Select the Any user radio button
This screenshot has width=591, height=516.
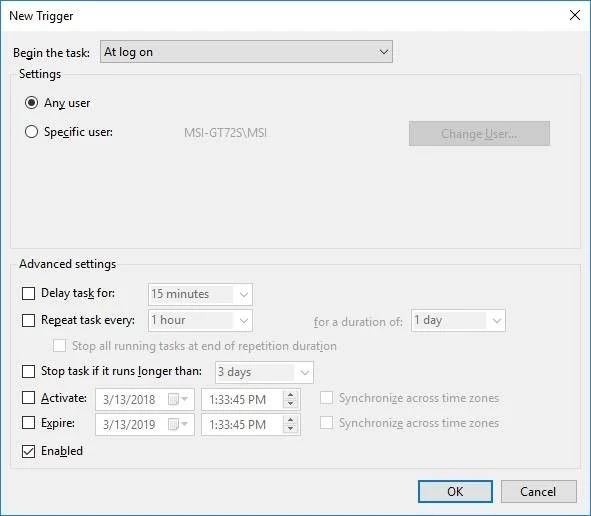[31, 103]
